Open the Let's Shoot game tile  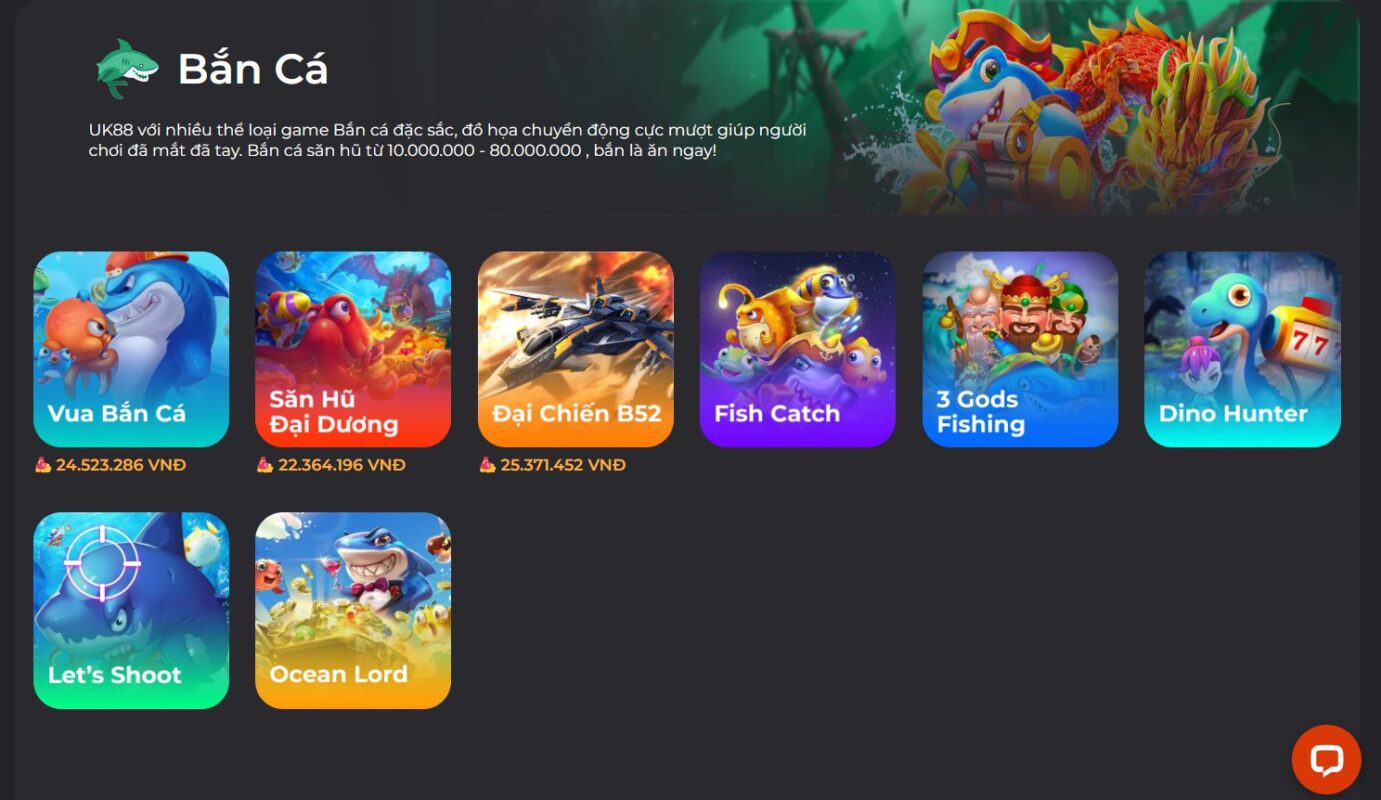(x=131, y=611)
